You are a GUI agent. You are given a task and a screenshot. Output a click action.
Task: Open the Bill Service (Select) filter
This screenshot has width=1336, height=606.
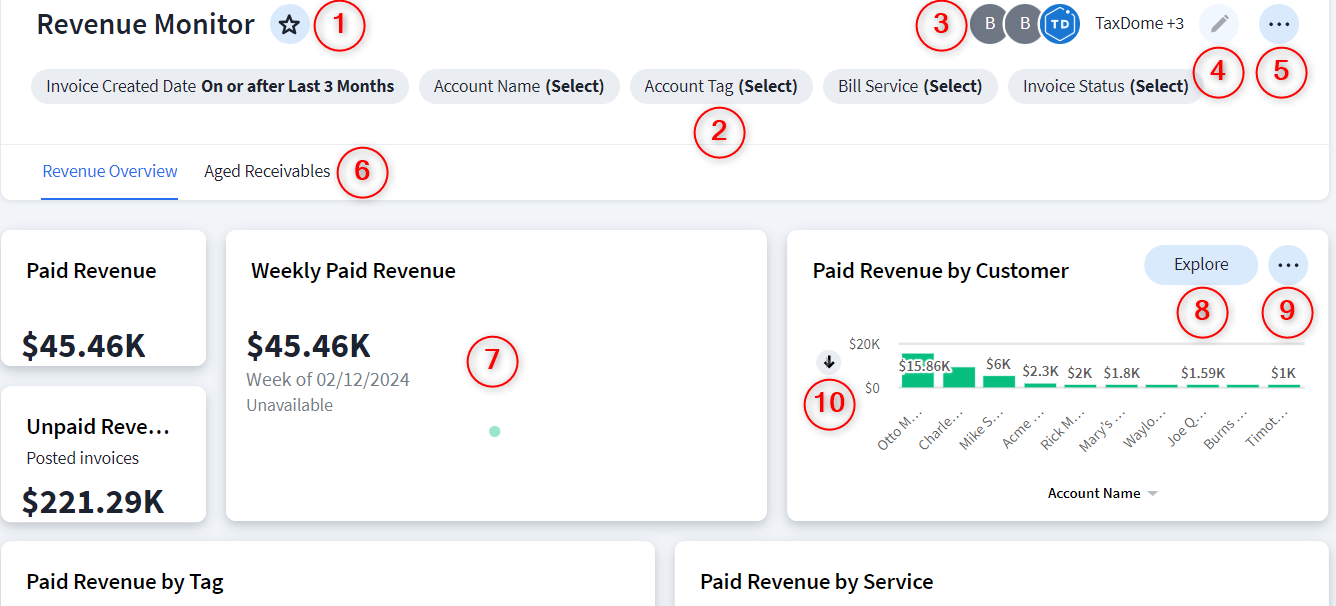(x=909, y=86)
